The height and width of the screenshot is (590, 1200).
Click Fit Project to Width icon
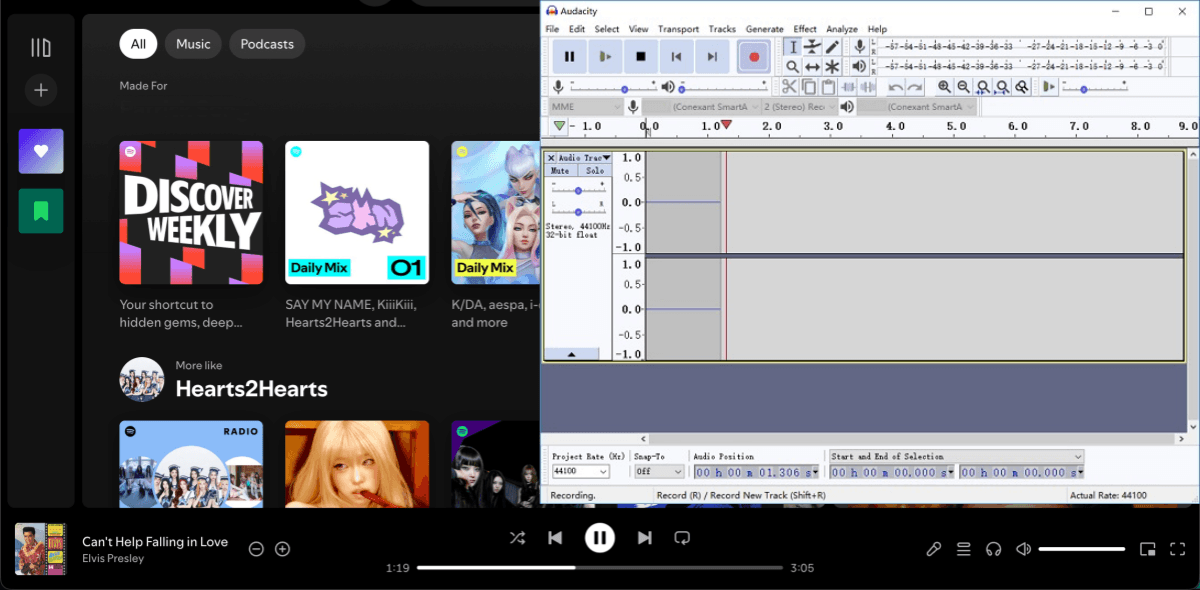coord(1002,87)
